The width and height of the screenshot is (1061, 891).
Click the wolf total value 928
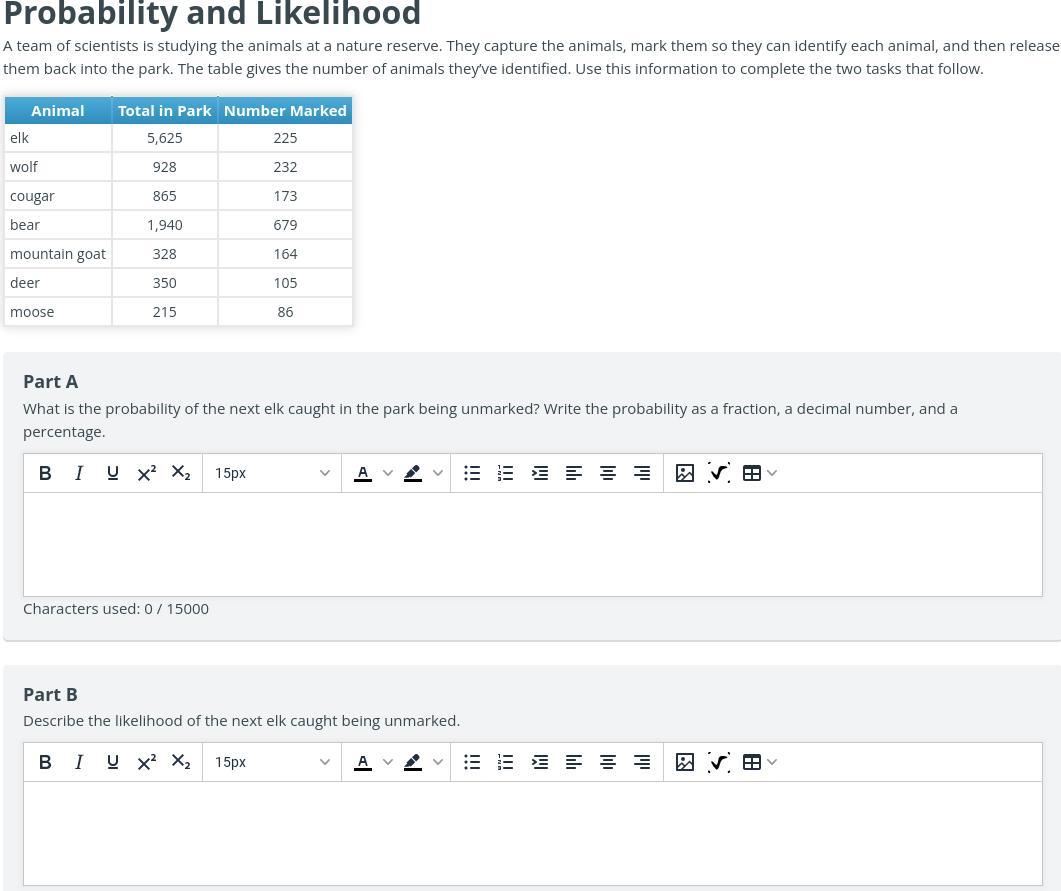pos(164,167)
